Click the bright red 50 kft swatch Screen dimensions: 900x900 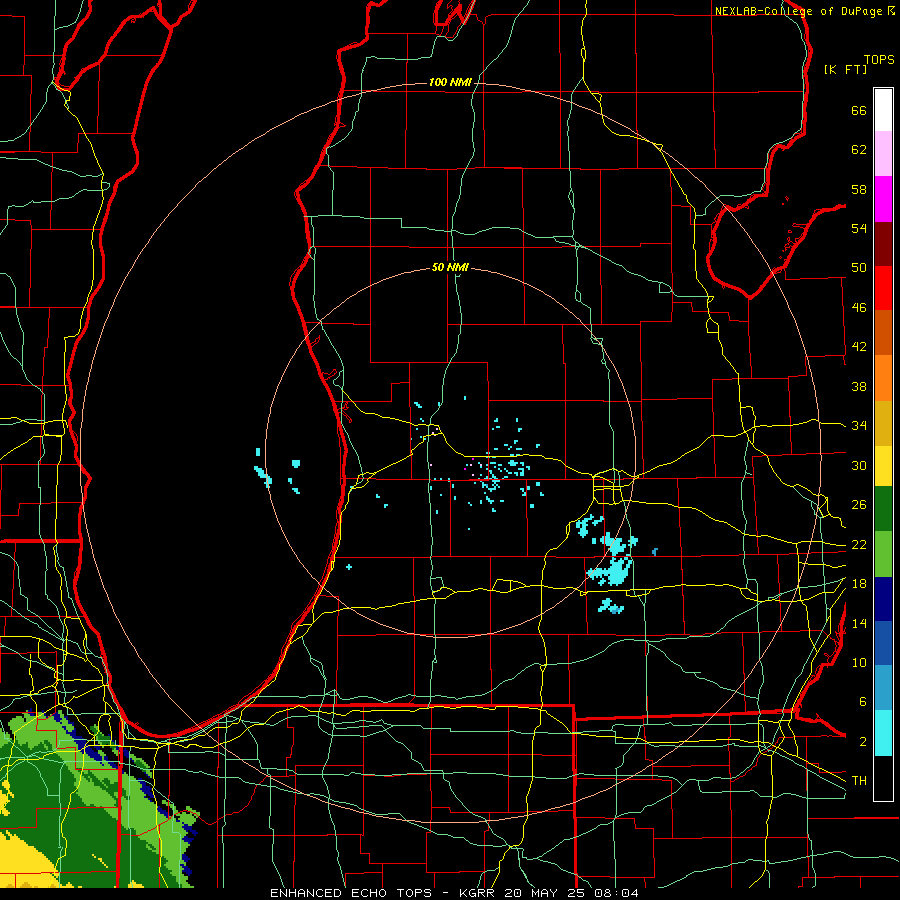tap(883, 288)
